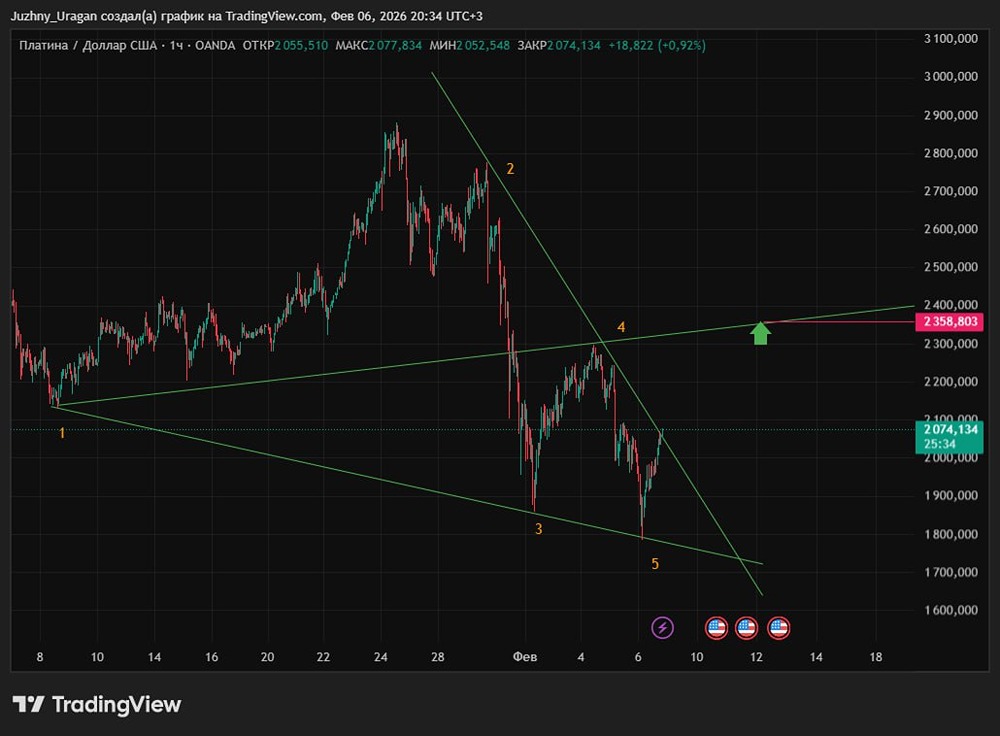Click the 2 500,000 price axis label
Viewport: 1000px width, 736px height.
coord(951,267)
